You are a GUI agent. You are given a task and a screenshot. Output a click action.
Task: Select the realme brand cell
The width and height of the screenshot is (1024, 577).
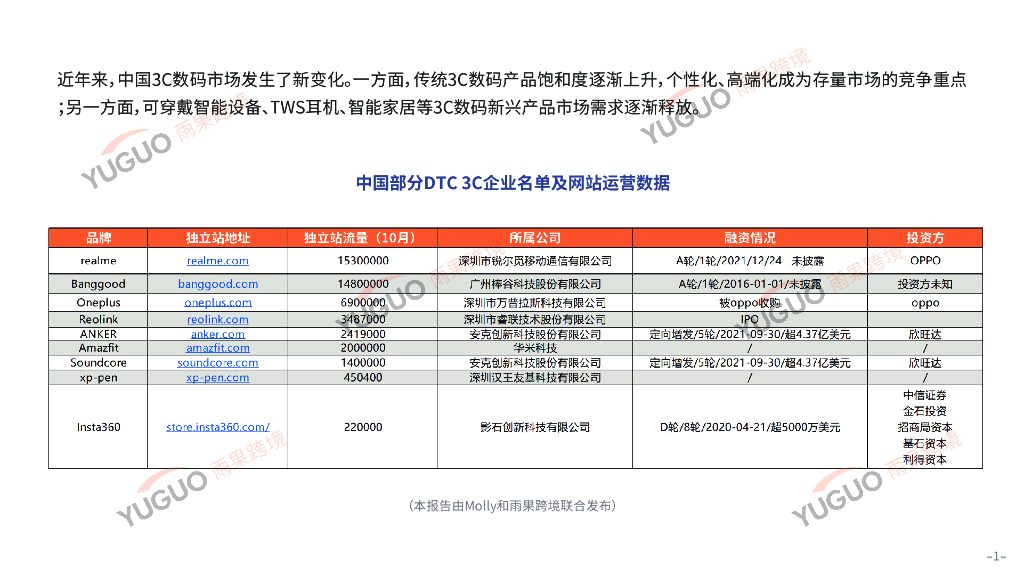tap(98, 260)
